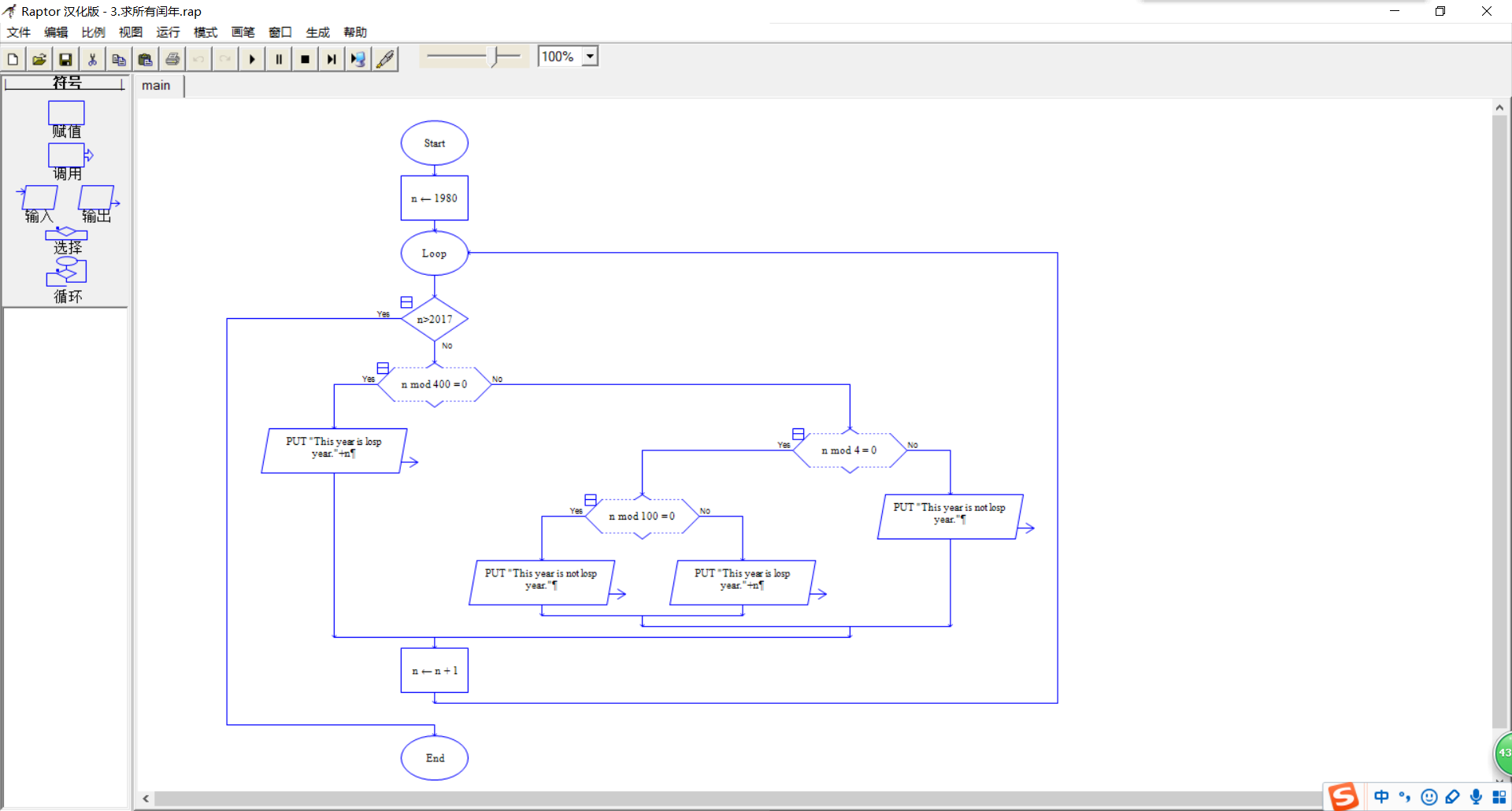
Task: Select rightmost PUT "not losp year" output
Action: [951, 517]
